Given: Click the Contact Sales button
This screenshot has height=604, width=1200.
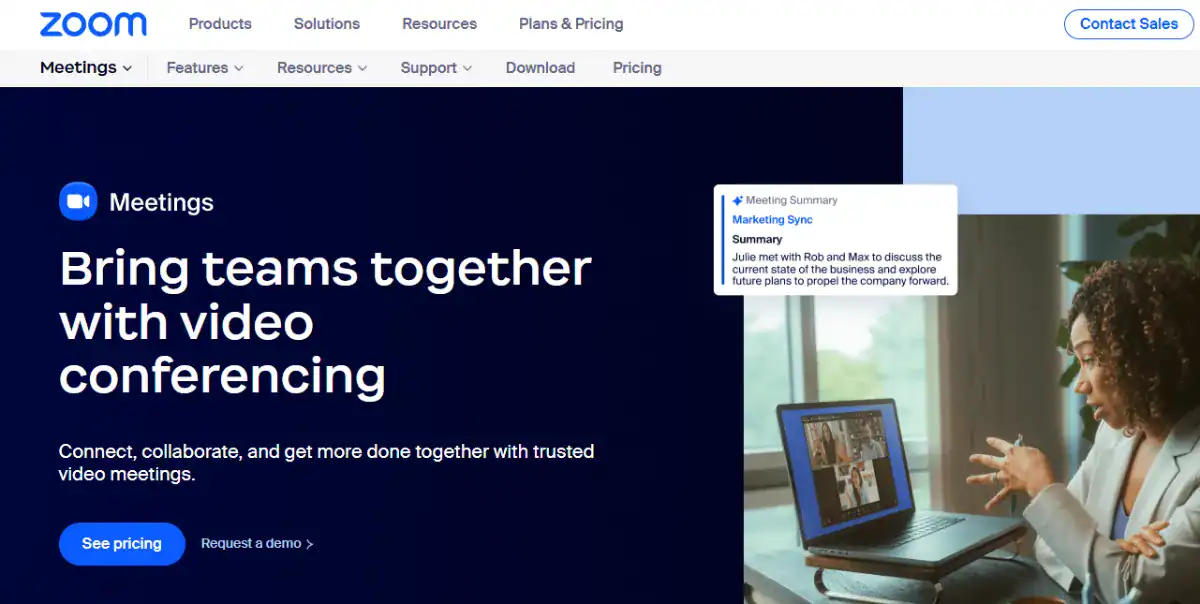Looking at the screenshot, I should (x=1129, y=24).
